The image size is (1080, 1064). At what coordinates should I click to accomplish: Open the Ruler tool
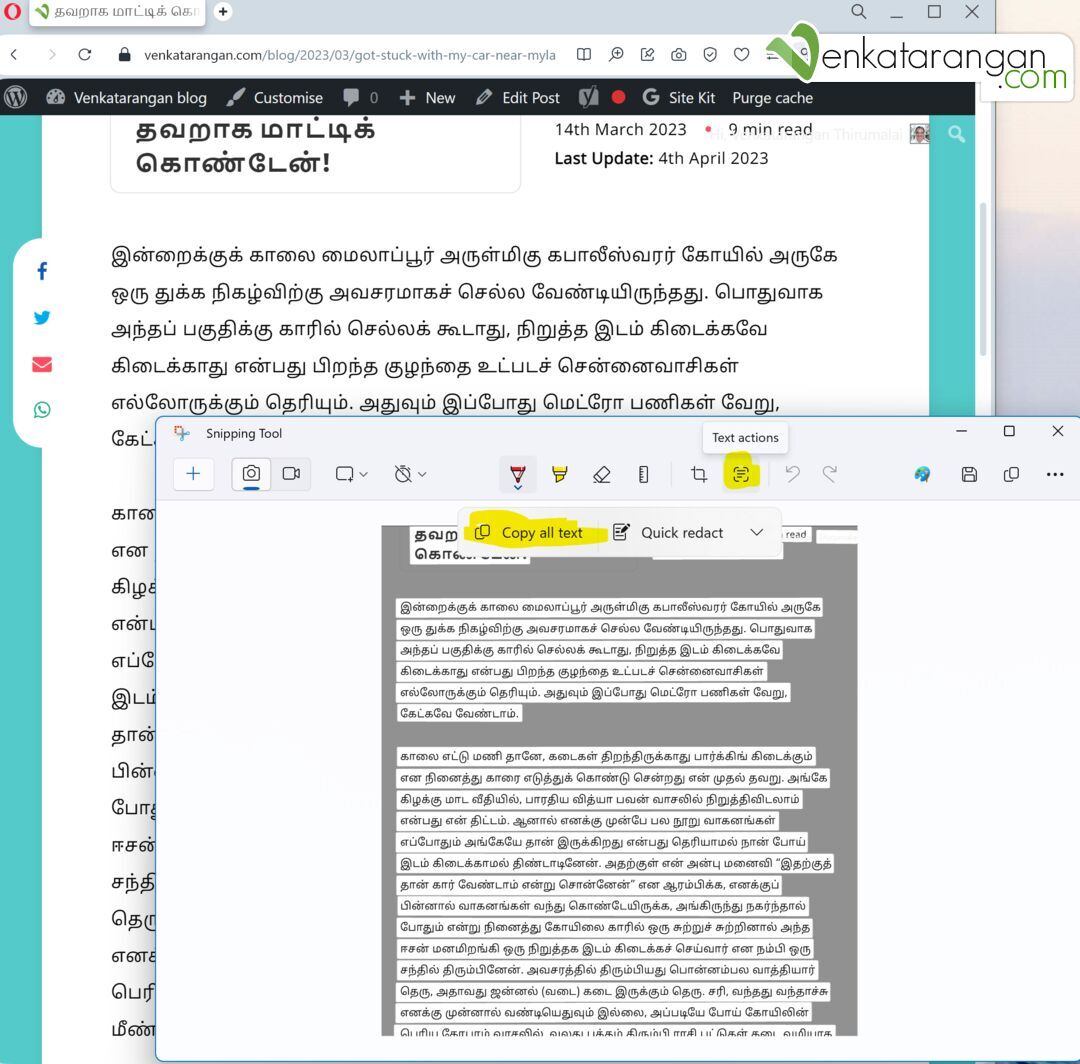pos(643,474)
